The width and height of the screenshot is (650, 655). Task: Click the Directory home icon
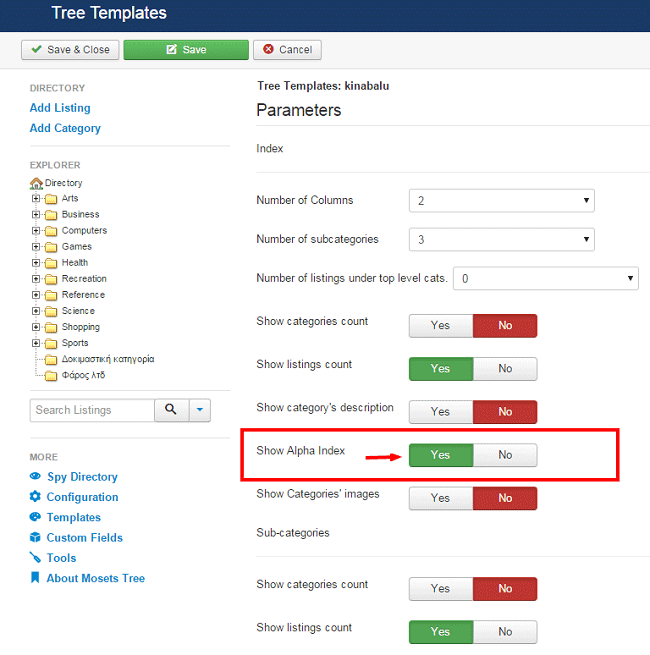tap(36, 183)
